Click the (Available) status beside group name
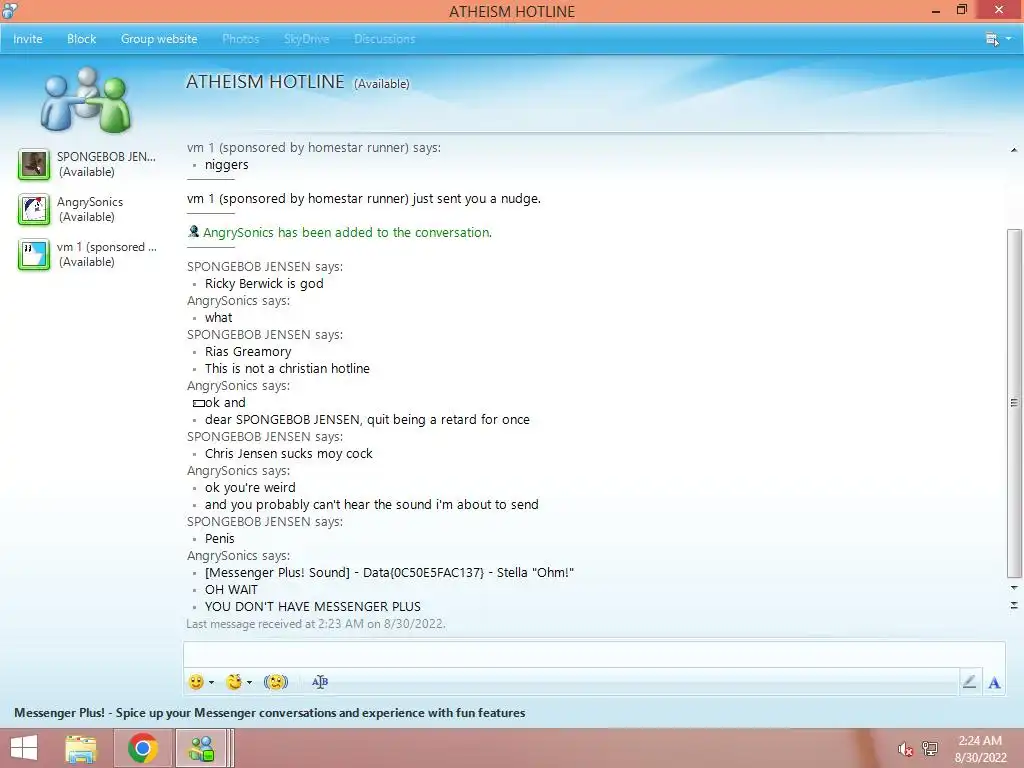Image resolution: width=1024 pixels, height=768 pixels. coord(381,84)
